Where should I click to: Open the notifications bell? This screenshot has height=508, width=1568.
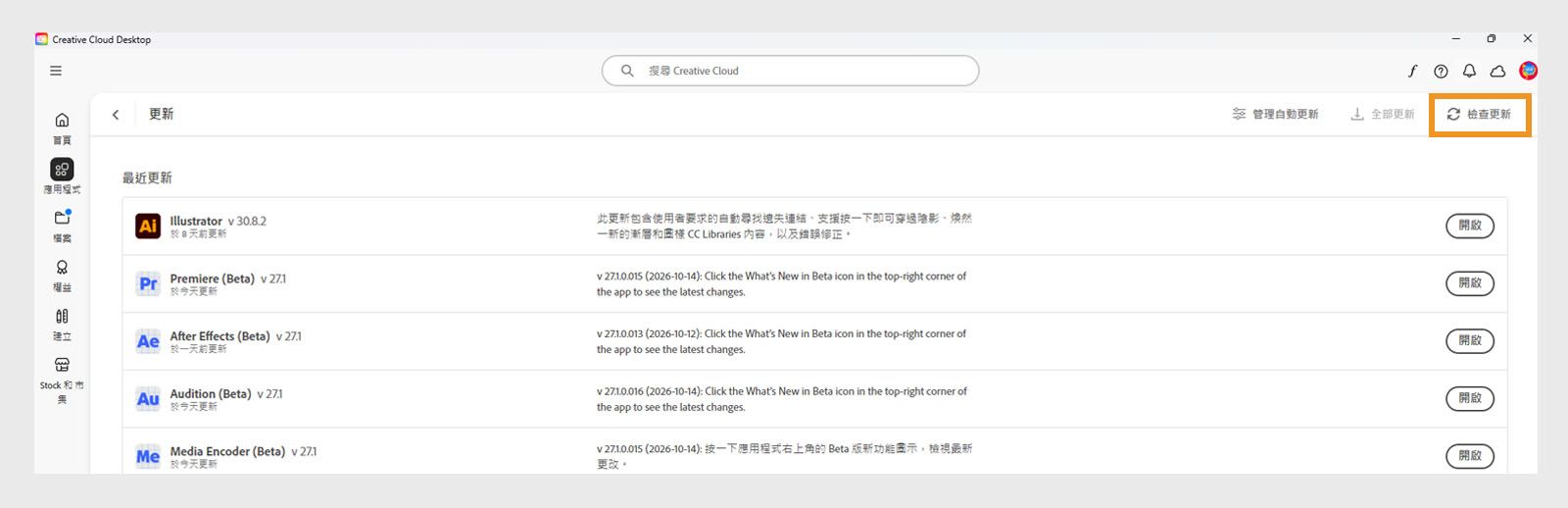coord(1469,71)
